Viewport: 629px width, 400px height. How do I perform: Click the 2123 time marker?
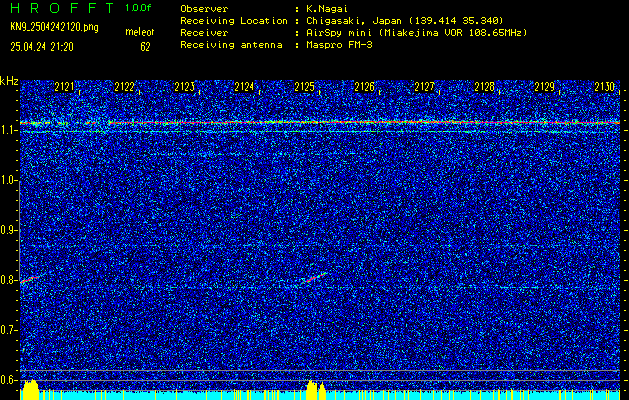pos(185,87)
